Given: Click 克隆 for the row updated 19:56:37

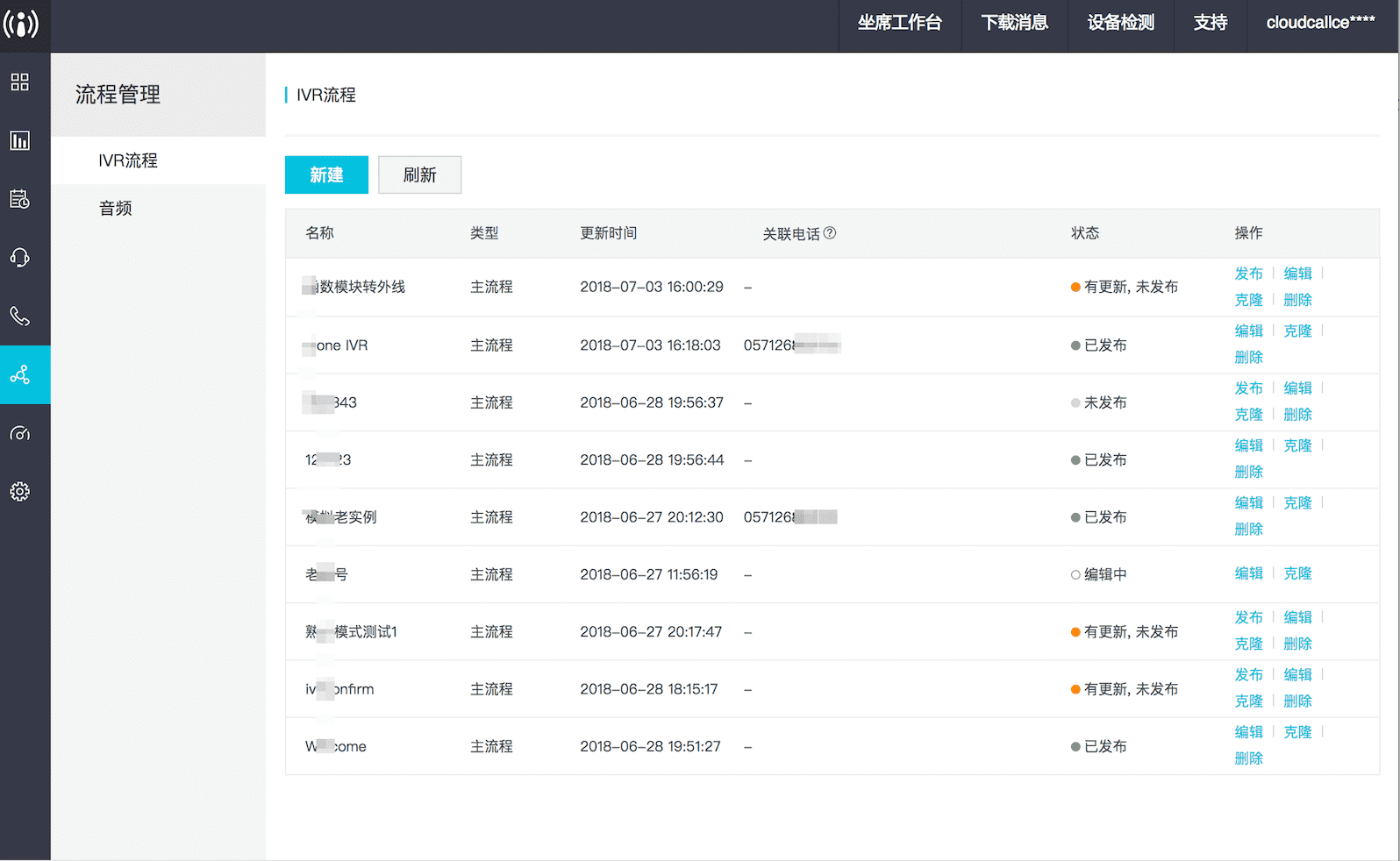Looking at the screenshot, I should (x=1249, y=414).
